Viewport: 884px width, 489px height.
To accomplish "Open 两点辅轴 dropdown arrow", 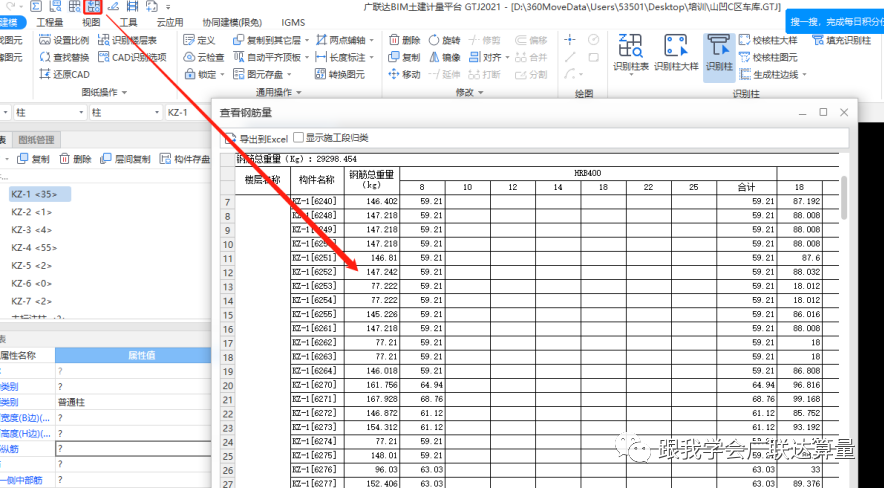I will tap(371, 41).
